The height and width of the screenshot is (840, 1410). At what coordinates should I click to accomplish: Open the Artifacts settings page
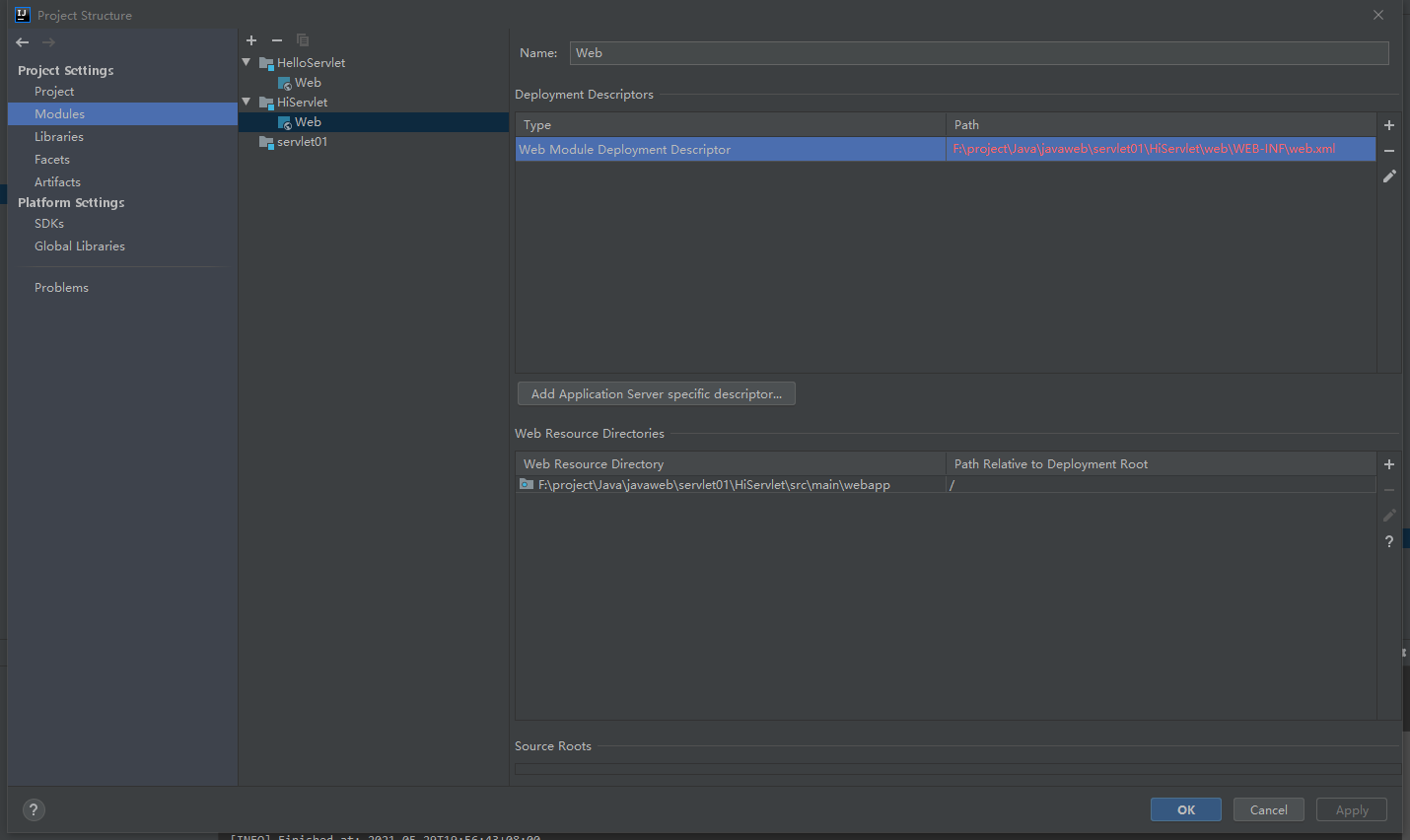click(57, 182)
